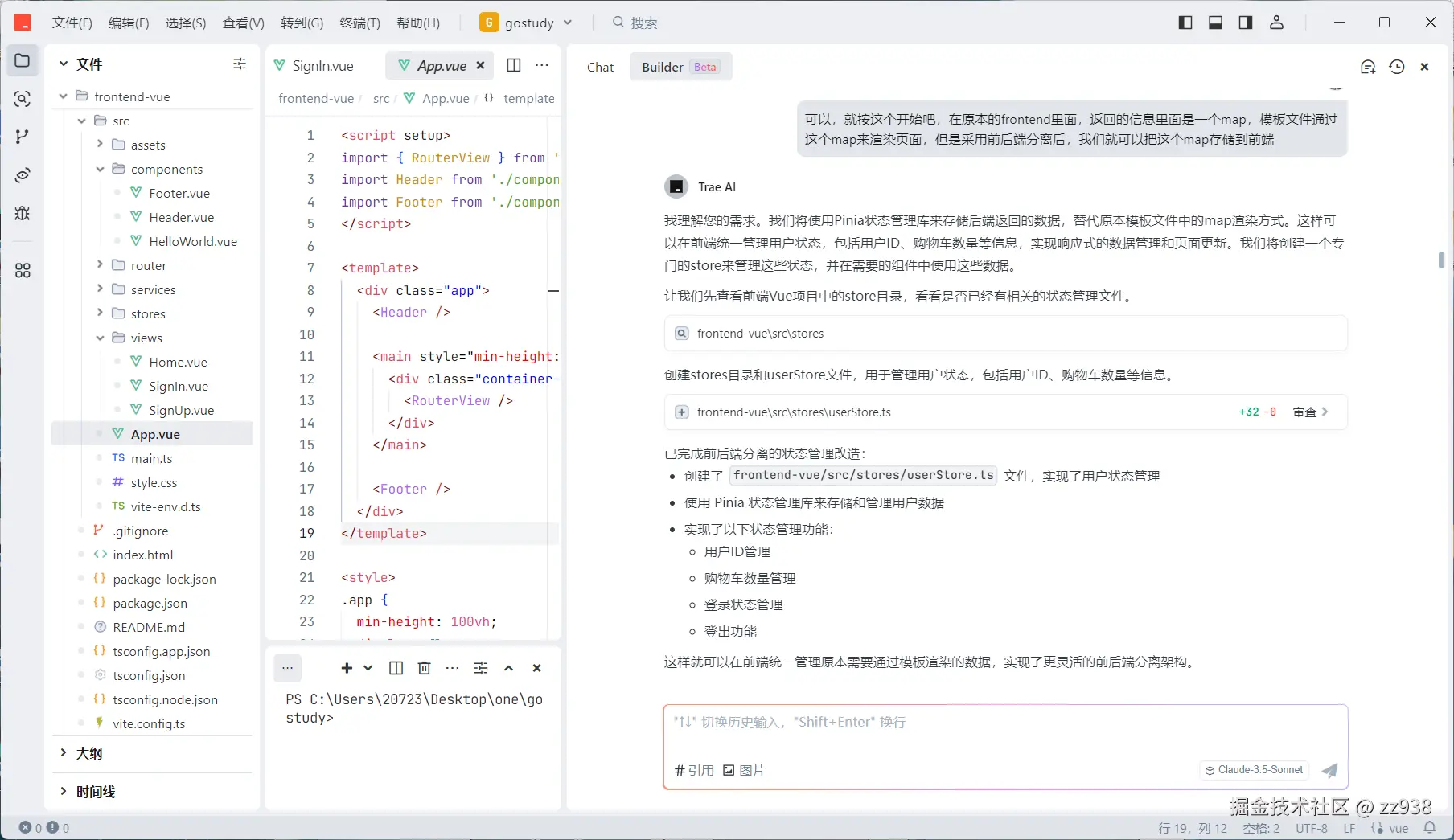Image resolution: width=1454 pixels, height=840 pixels.
Task: Toggle the left sidebar layout button
Action: click(1185, 23)
